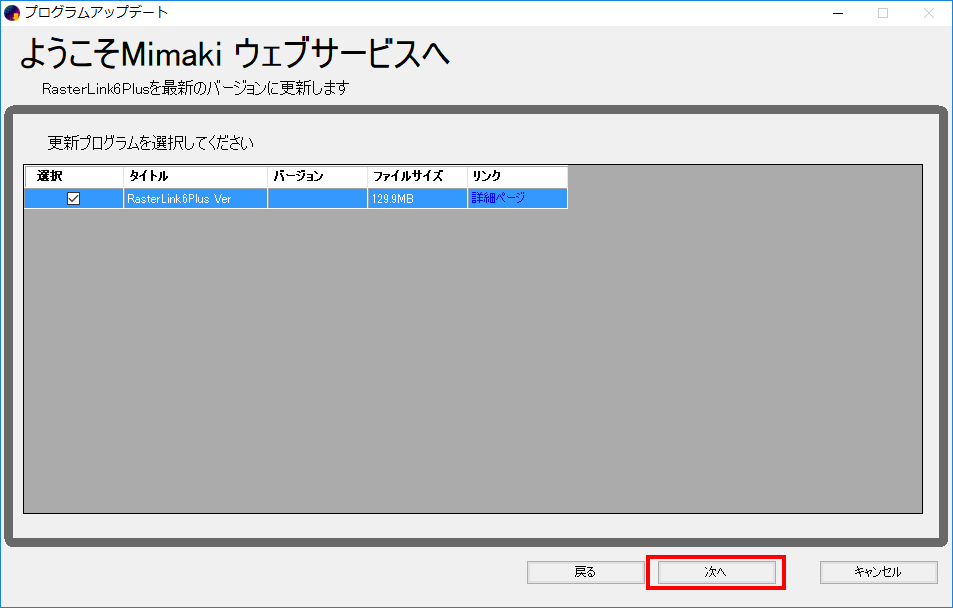Click the empty version cell of RasterLink6Plus row
953x608 pixels.
[318, 198]
